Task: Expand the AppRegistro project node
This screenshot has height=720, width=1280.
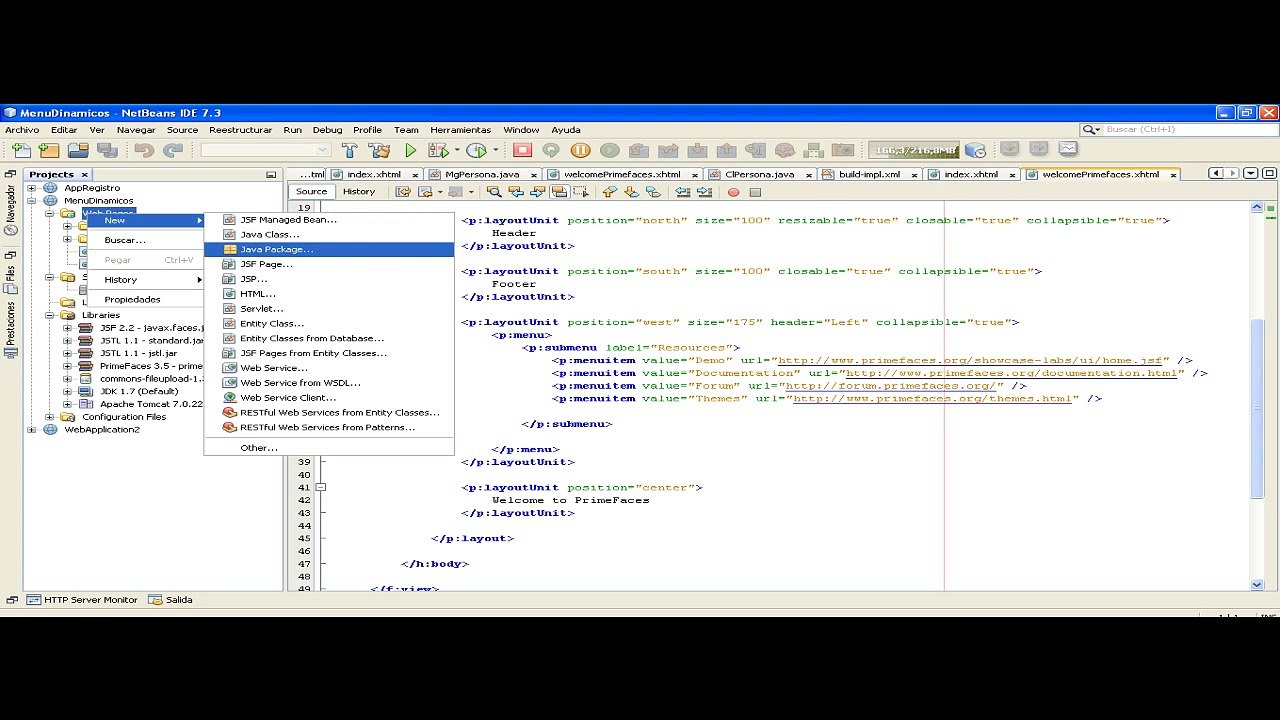Action: point(31,188)
